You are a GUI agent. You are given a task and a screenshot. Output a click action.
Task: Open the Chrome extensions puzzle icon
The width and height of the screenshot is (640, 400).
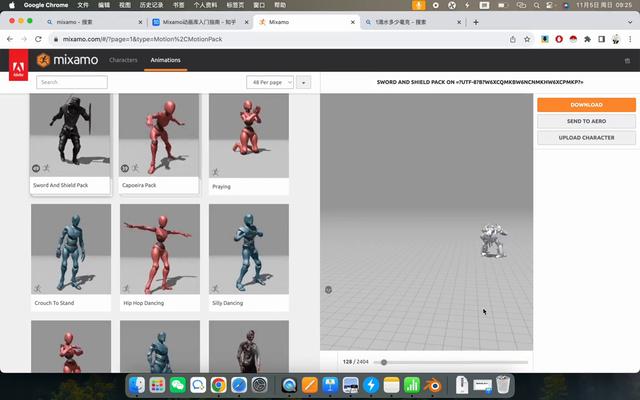point(587,39)
